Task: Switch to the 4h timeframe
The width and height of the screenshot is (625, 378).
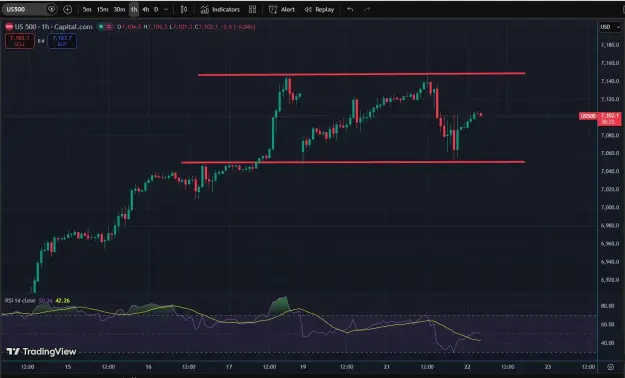Action: pyautogui.click(x=145, y=9)
